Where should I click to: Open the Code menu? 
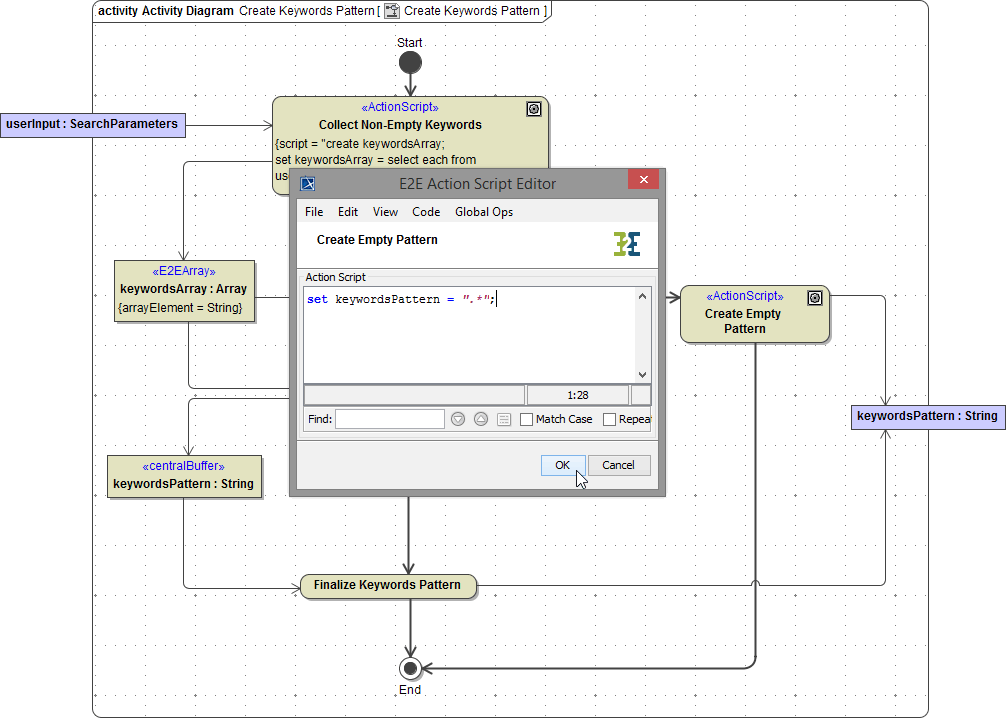(426, 212)
